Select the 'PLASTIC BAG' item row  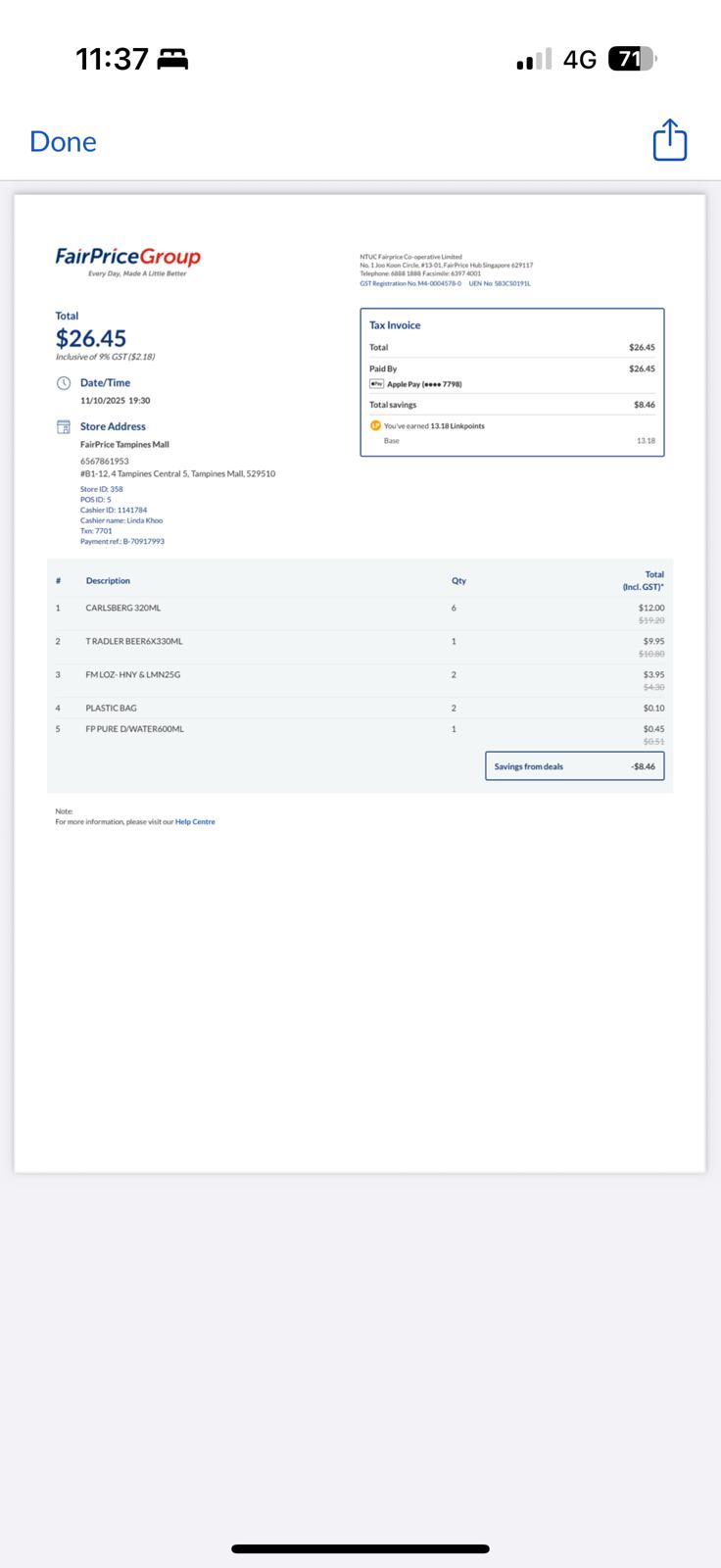[360, 708]
